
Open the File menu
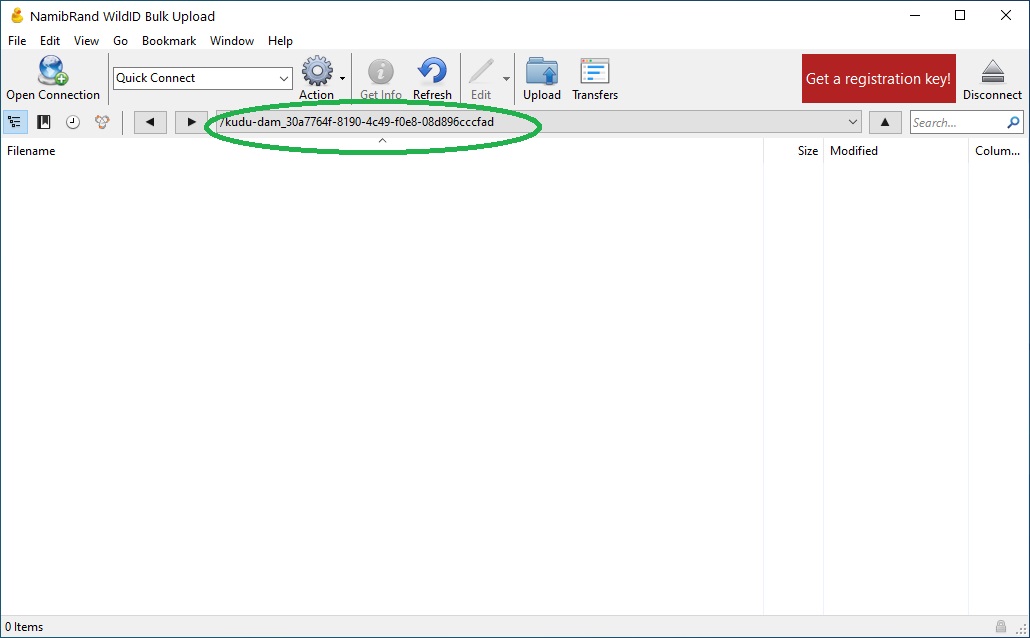click(17, 41)
